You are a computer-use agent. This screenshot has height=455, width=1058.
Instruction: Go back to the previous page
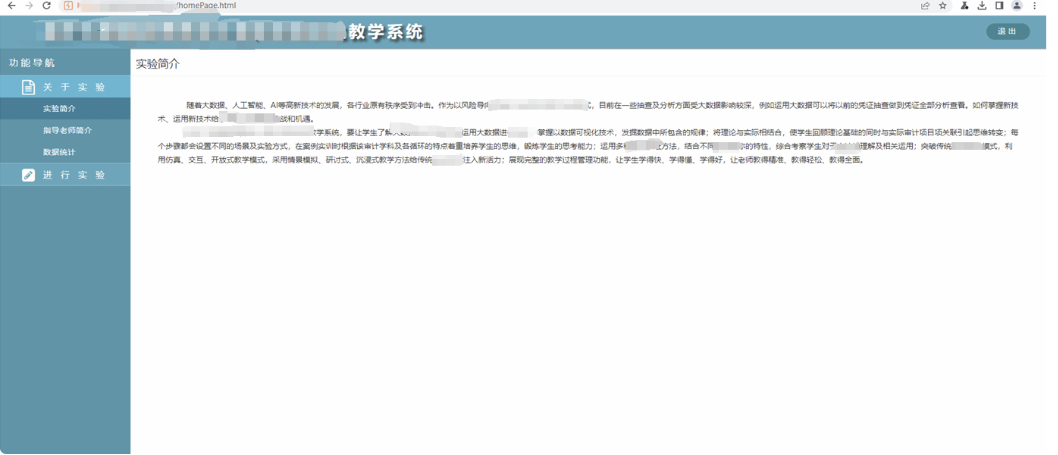(11, 5)
